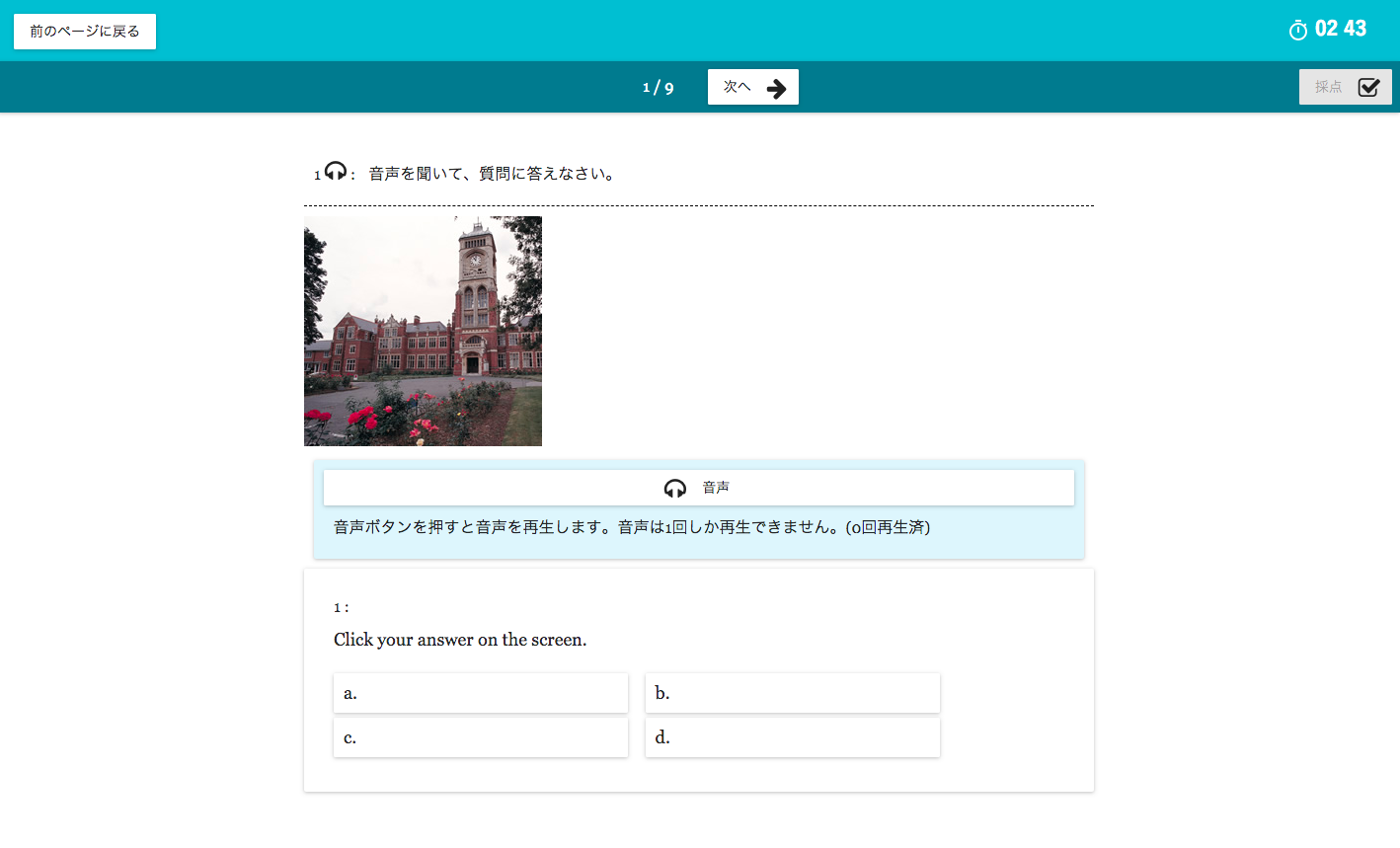This screenshot has height=848, width=1400.
Task: Select answer option d.
Action: pos(793,737)
